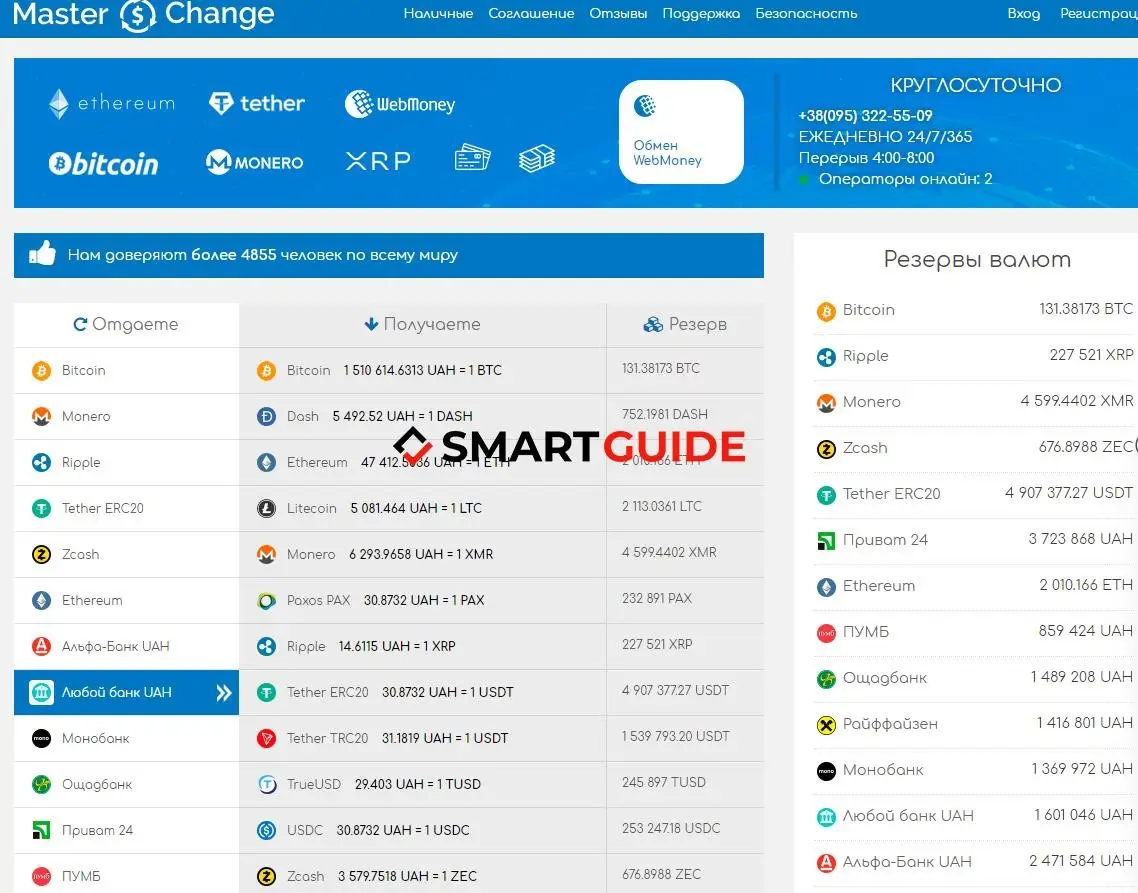This screenshot has width=1138, height=893.
Task: Go to the Отзывы page
Action: 618,14
